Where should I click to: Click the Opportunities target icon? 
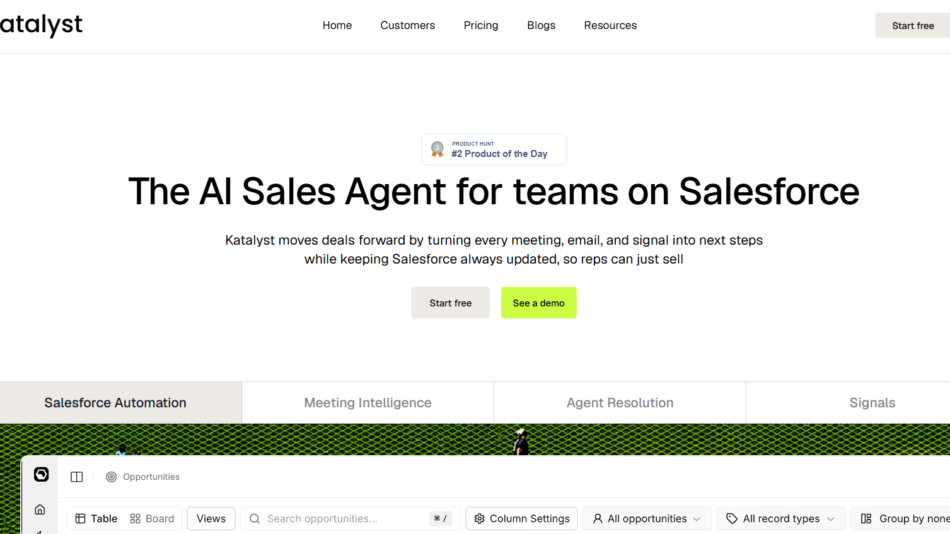click(111, 477)
